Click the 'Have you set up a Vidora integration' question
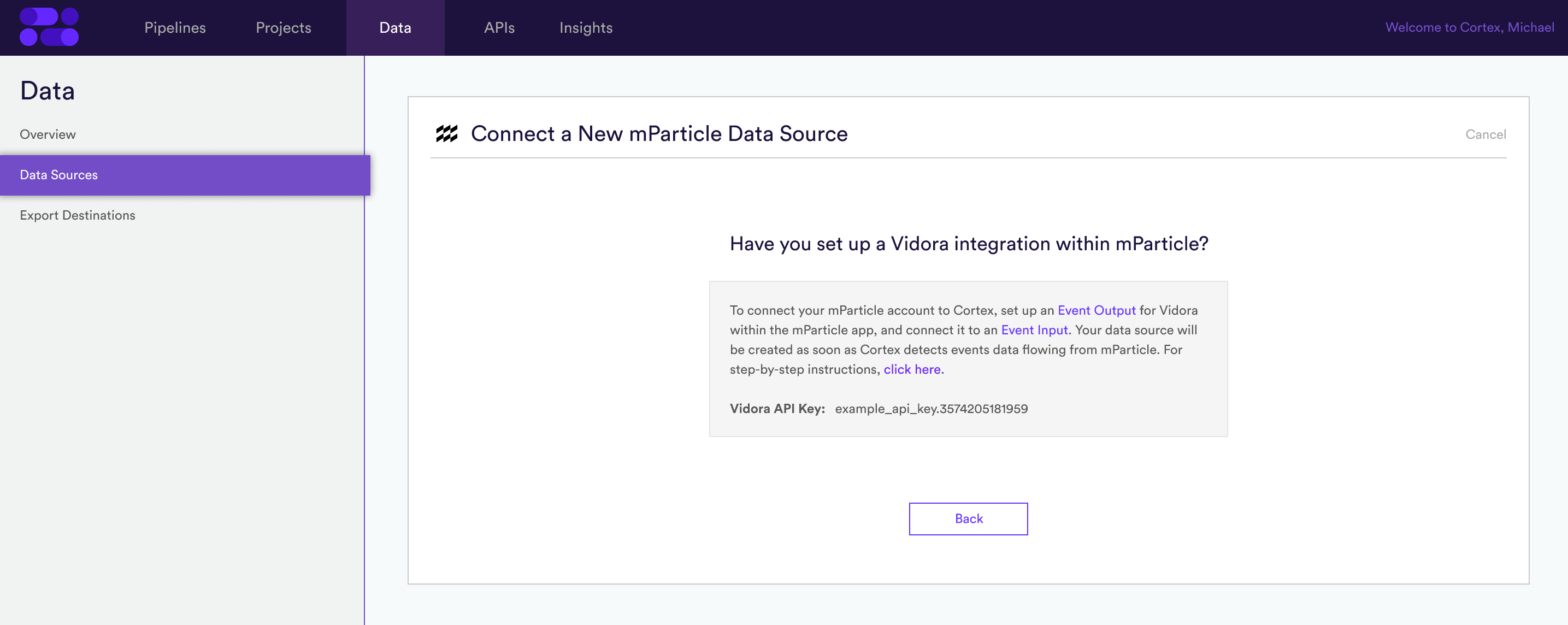The width and height of the screenshot is (1568, 625). click(x=969, y=244)
